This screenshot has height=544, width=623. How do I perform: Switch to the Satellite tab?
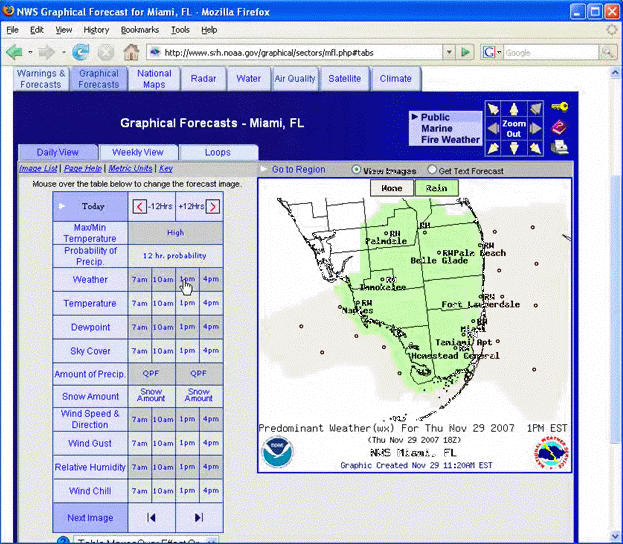coord(344,79)
